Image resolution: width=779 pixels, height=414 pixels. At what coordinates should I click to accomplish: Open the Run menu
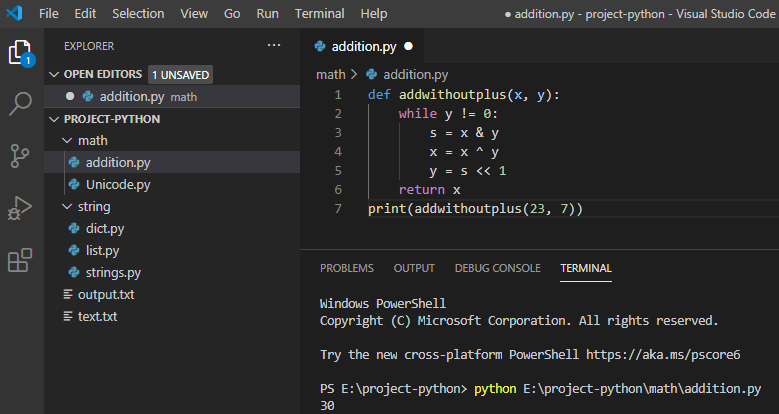pyautogui.click(x=267, y=13)
